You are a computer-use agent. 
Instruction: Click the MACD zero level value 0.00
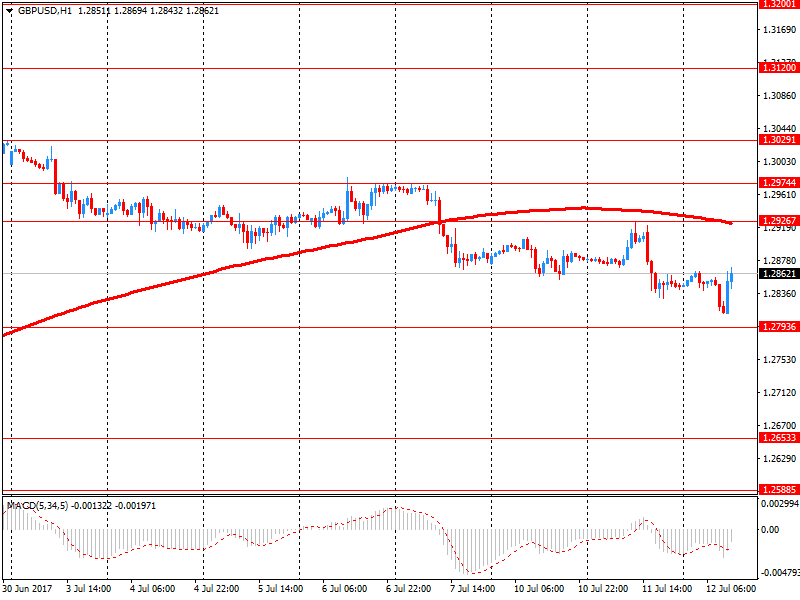(x=770, y=530)
